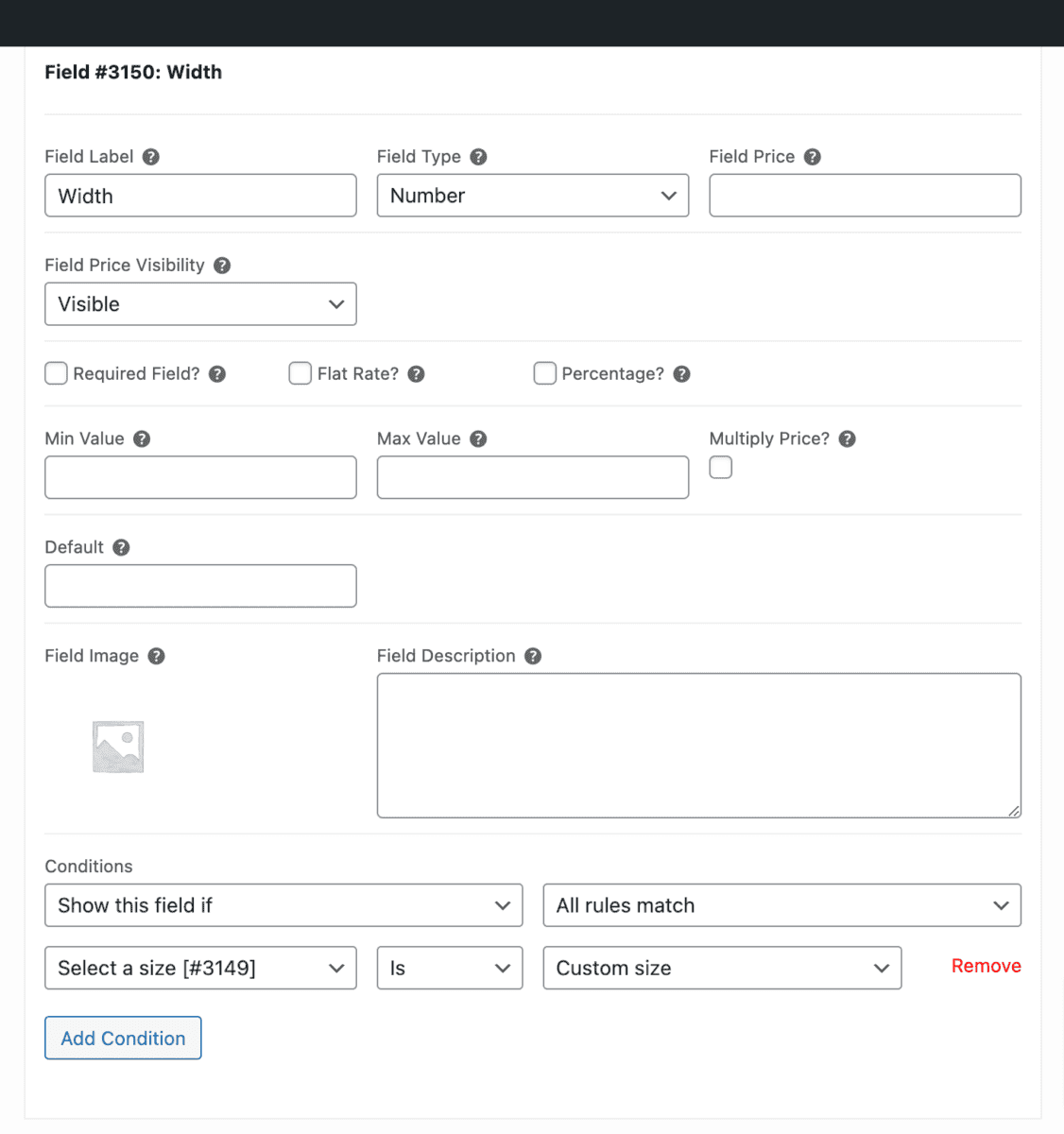Screen dimensions: 1064x1134
Task: Show help icon next to Required Field?
Action: tap(217, 374)
